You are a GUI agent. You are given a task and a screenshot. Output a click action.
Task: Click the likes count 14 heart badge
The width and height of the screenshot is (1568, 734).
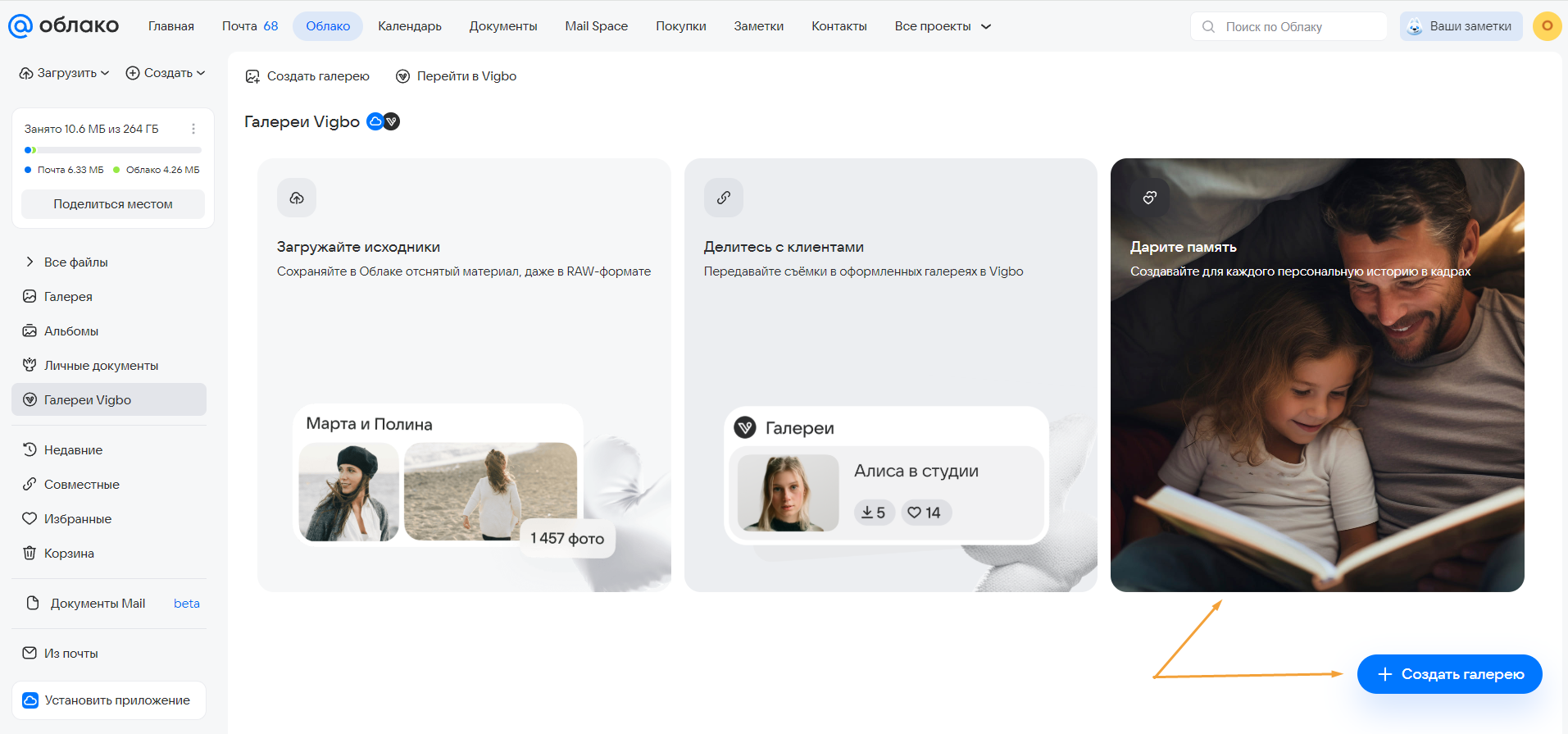pos(925,513)
